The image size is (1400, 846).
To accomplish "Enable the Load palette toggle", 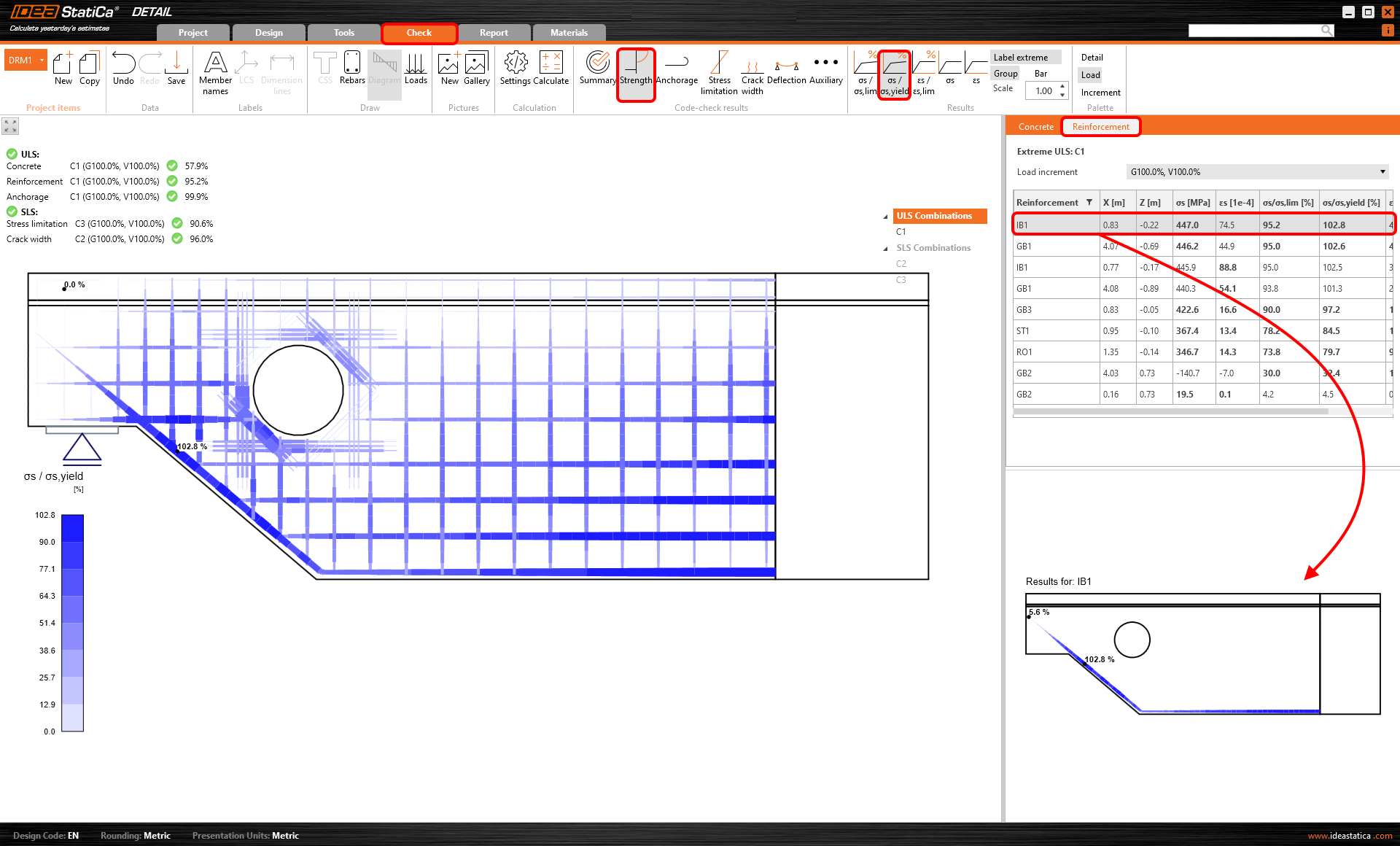I will pyautogui.click(x=1091, y=75).
